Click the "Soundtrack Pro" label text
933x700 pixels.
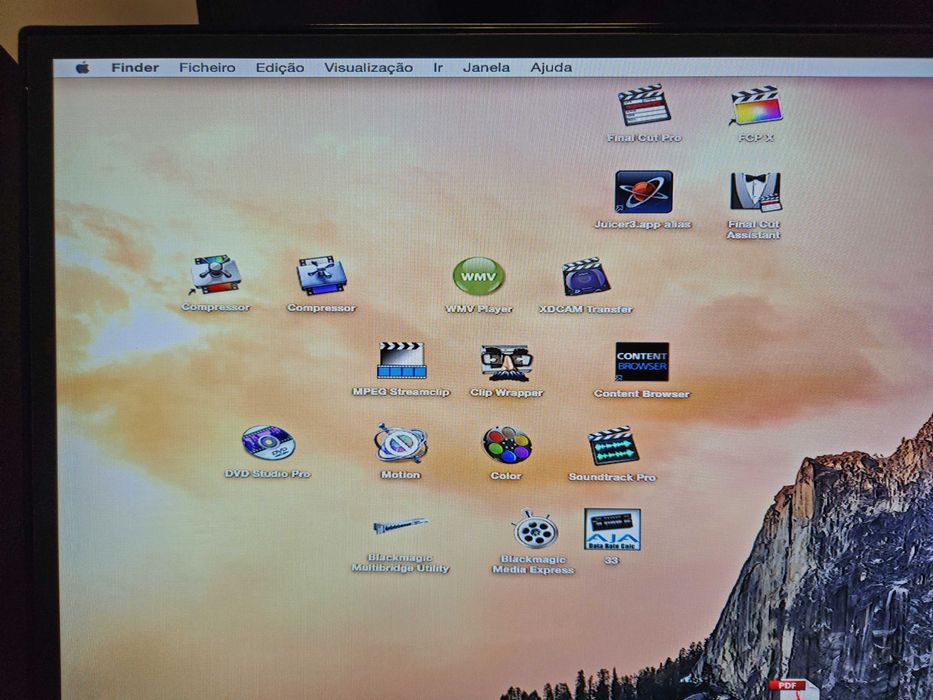pyautogui.click(x=612, y=477)
